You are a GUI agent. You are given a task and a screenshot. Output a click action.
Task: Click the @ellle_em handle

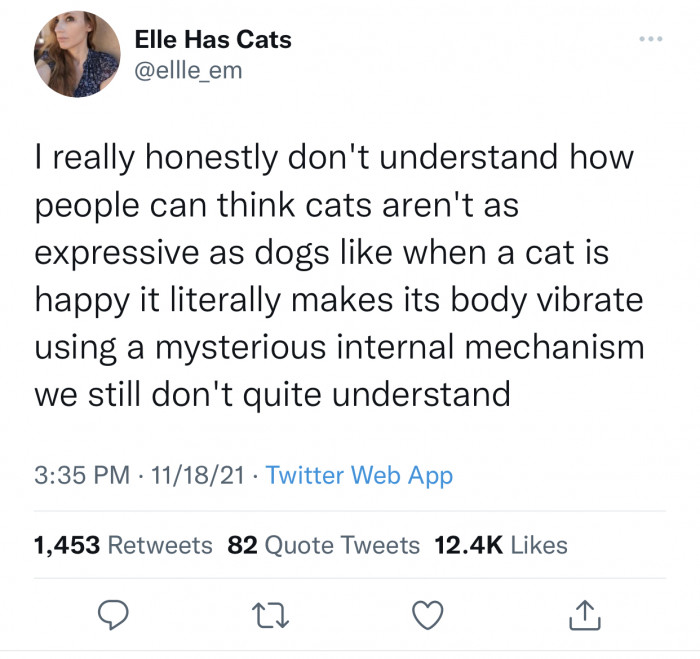pos(188,70)
